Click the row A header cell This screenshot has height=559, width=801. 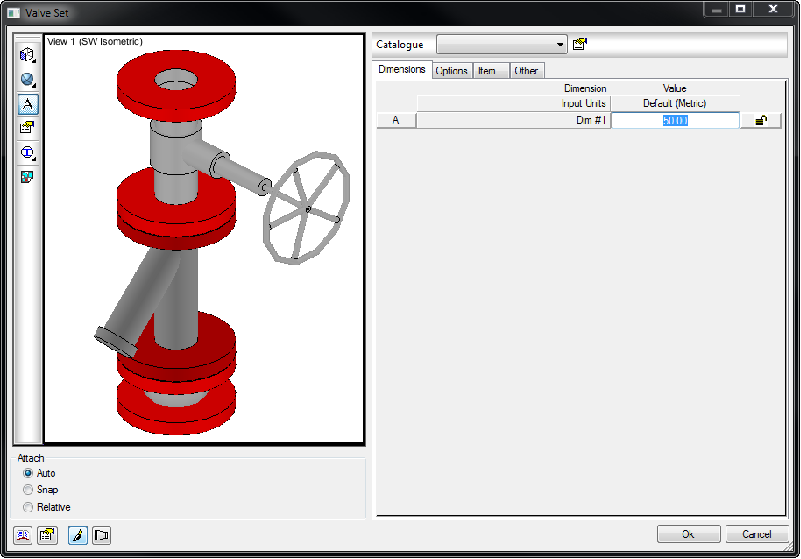396,120
